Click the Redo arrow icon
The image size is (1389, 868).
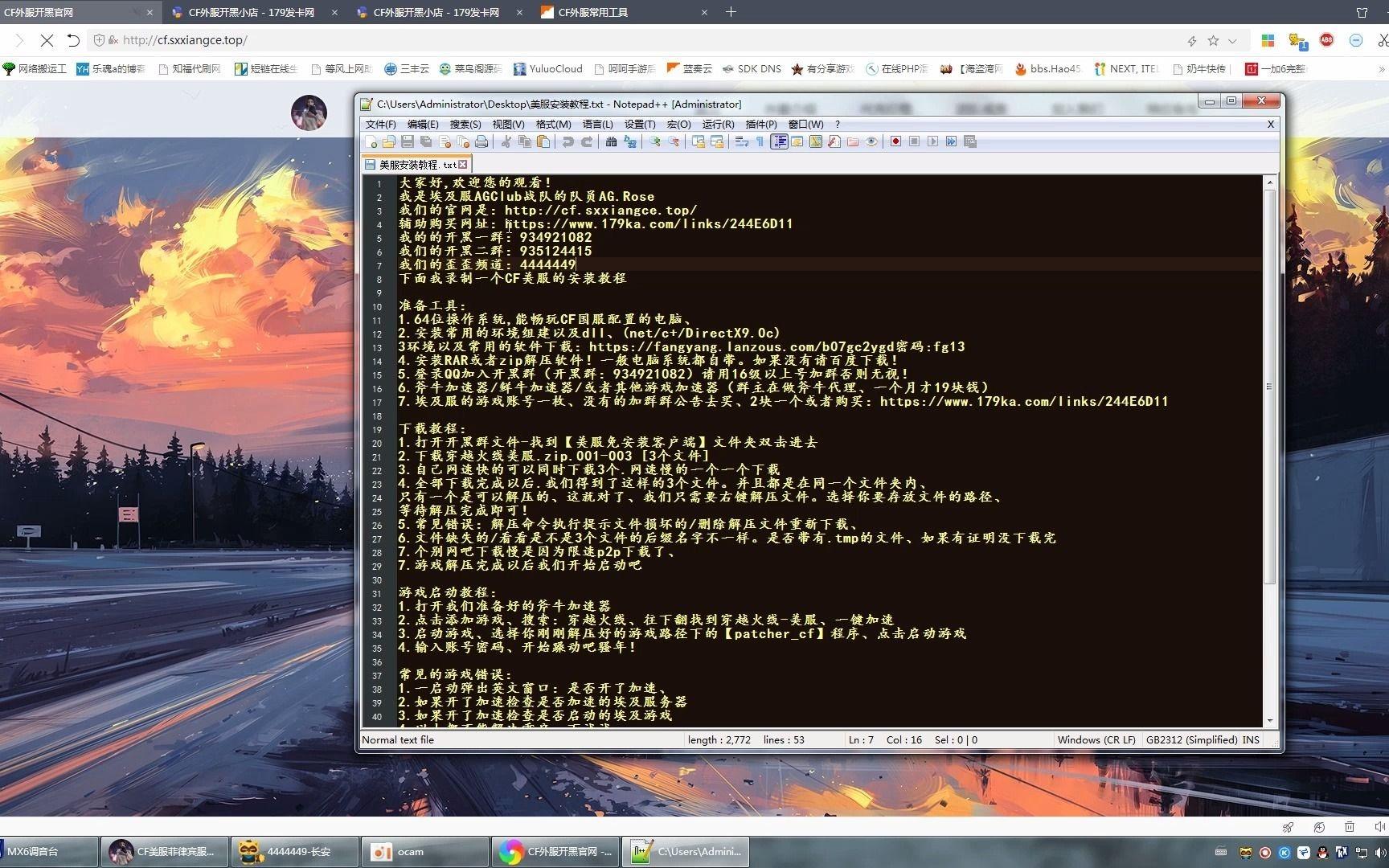pyautogui.click(x=587, y=141)
